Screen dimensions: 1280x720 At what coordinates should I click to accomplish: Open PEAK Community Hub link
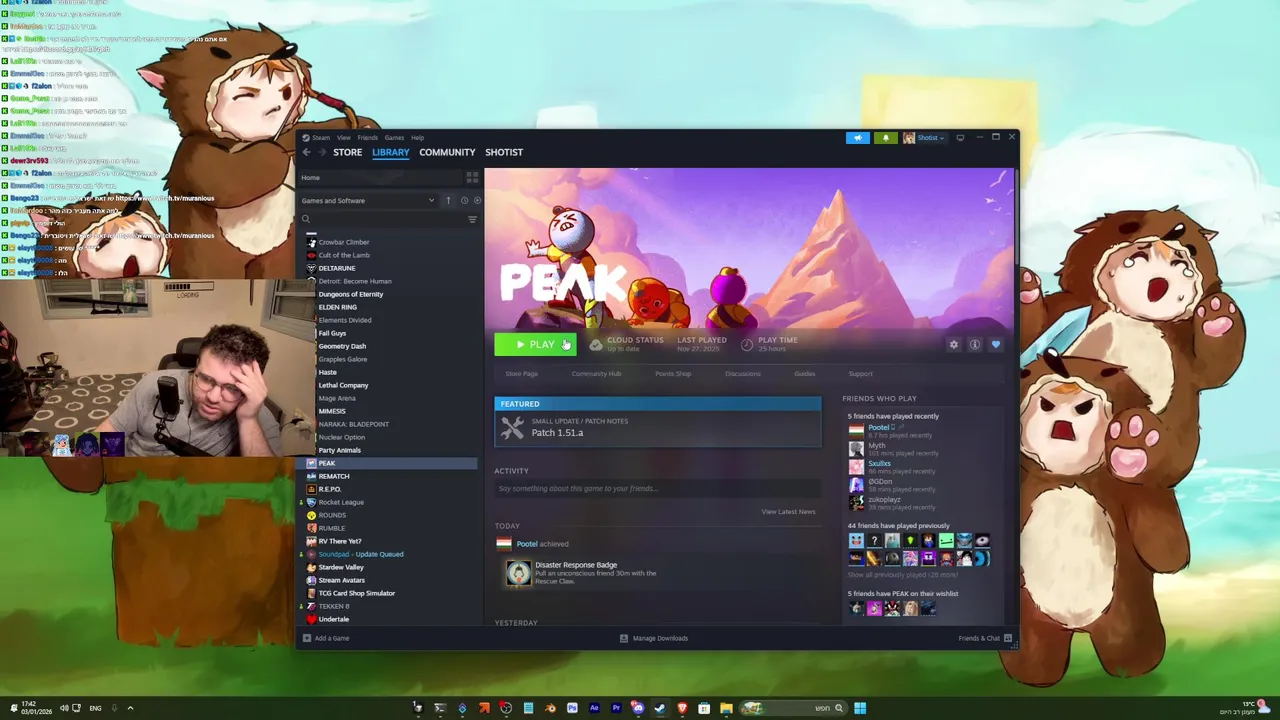click(x=596, y=374)
